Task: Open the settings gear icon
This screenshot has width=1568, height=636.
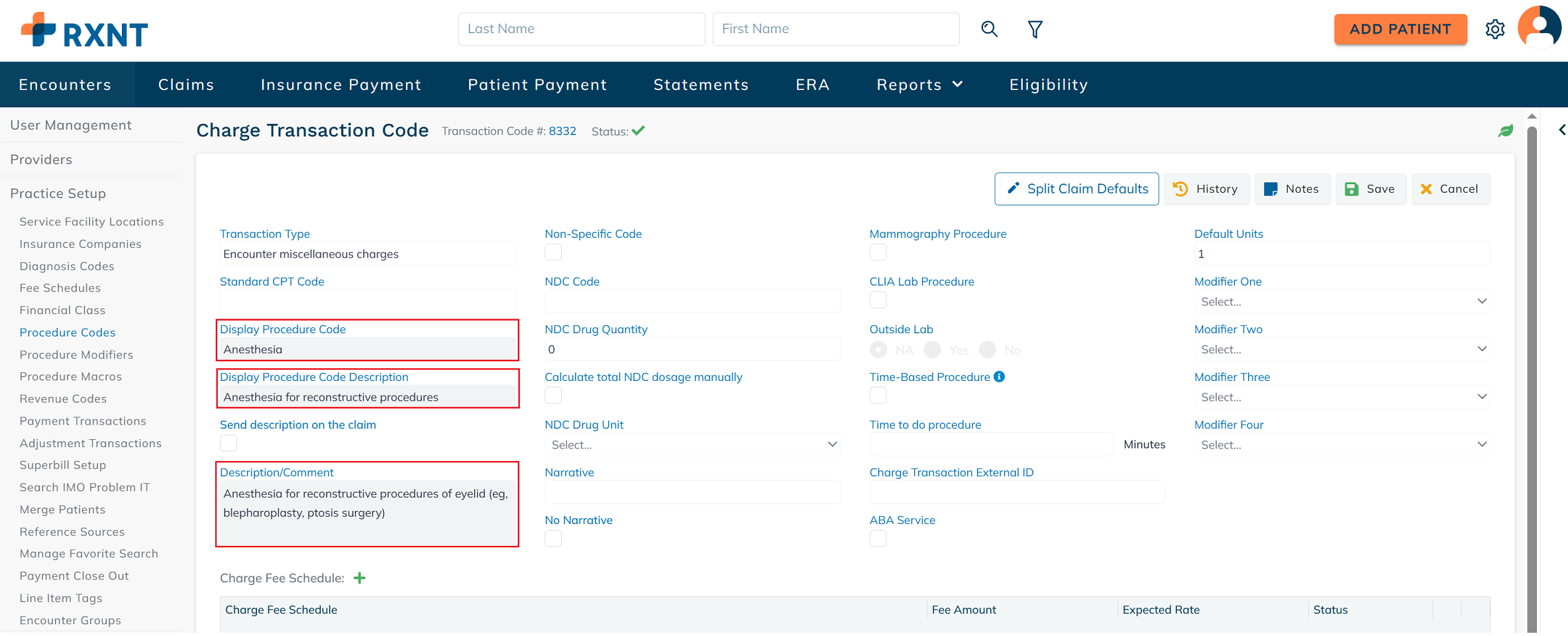Action: click(1494, 29)
